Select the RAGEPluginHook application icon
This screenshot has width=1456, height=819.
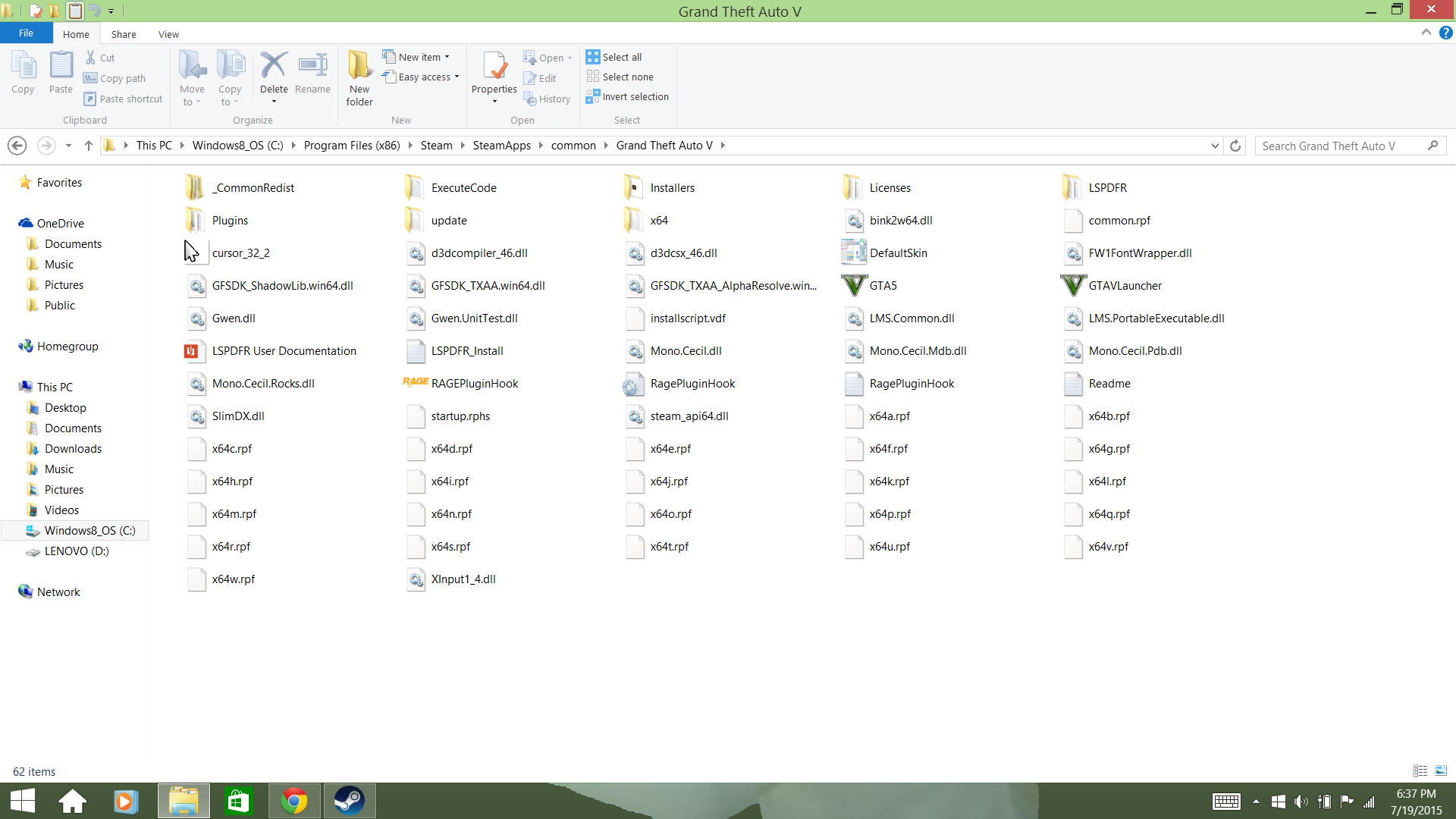(x=416, y=384)
